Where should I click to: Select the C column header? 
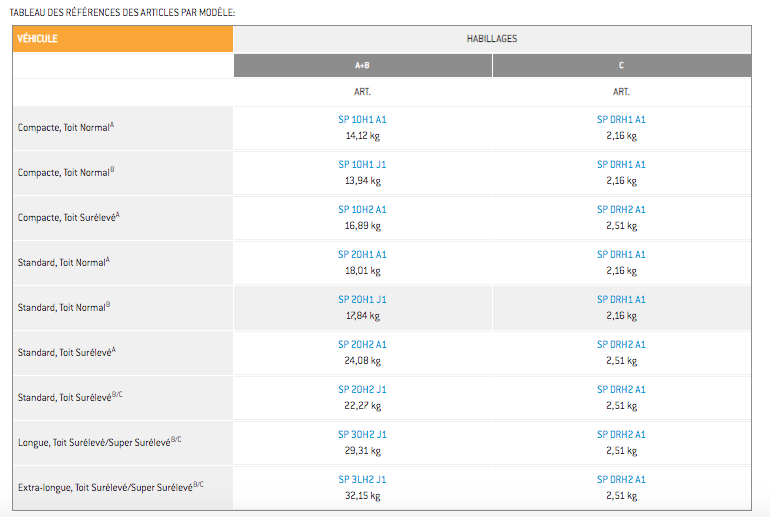621,65
